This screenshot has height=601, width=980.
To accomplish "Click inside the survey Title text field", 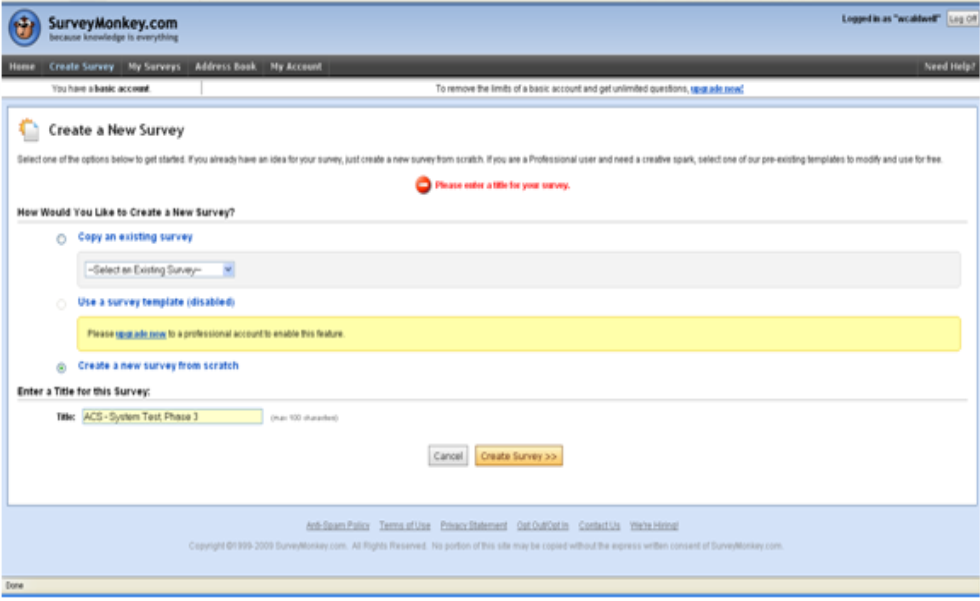I will [172, 416].
